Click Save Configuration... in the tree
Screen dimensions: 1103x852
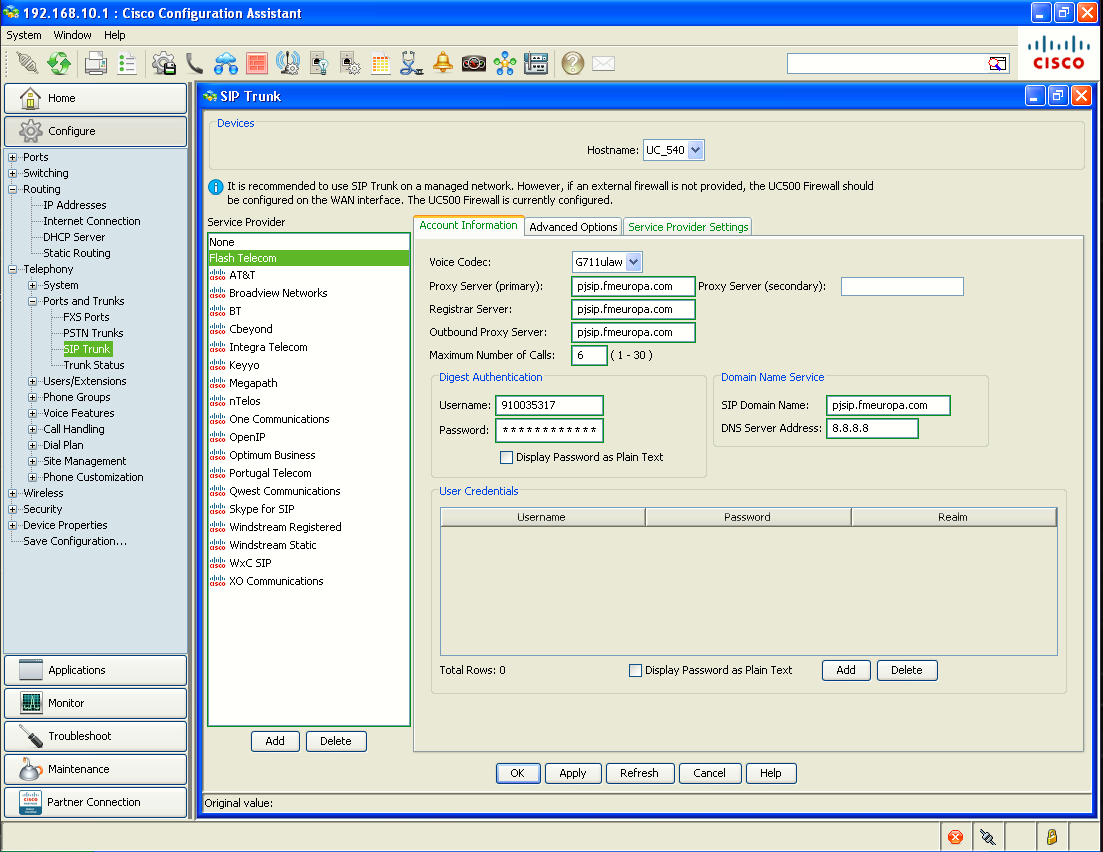(x=75, y=541)
